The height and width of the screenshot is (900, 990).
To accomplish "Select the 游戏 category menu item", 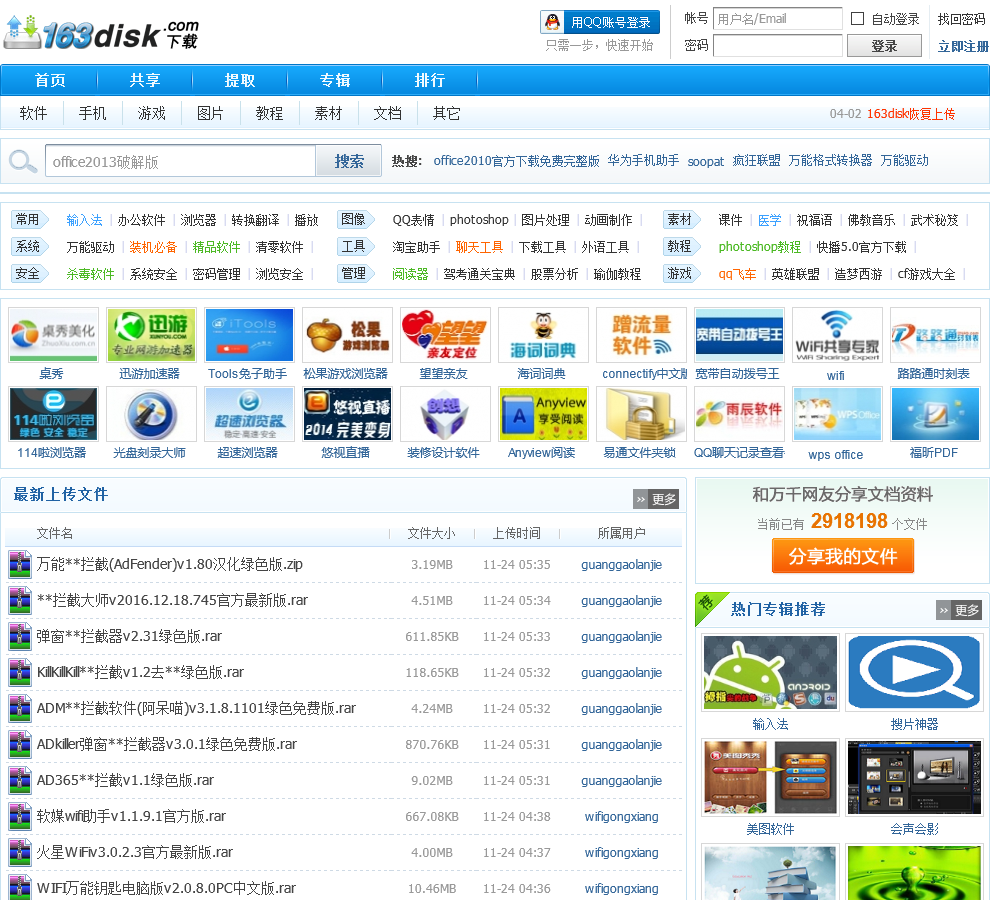I will (x=152, y=113).
